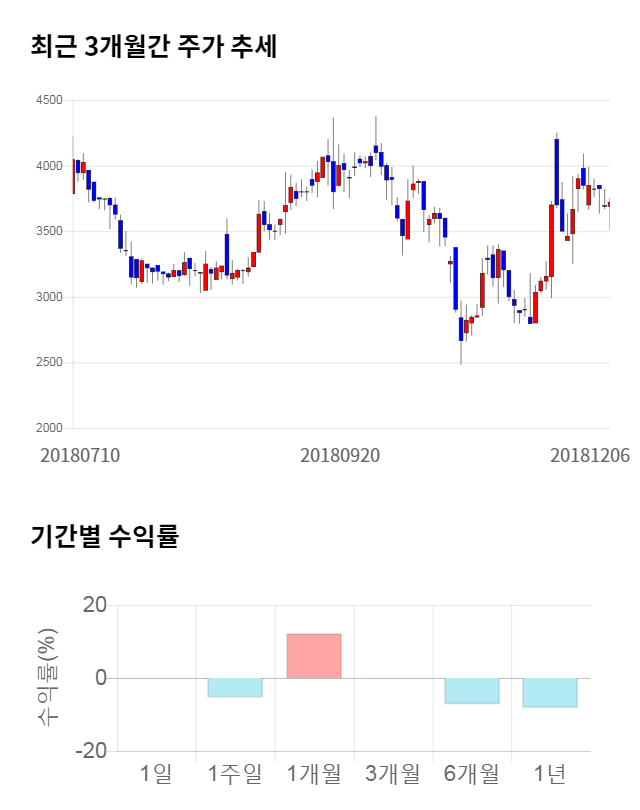Click the 3000 price axis label
Screen dimensions: 640x810
tap(48, 297)
